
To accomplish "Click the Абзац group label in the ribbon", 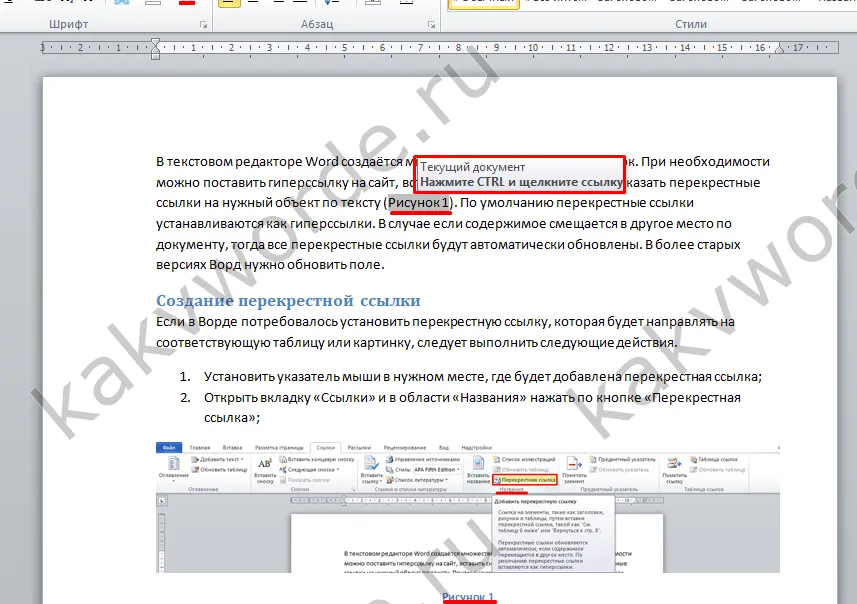I will [317, 25].
